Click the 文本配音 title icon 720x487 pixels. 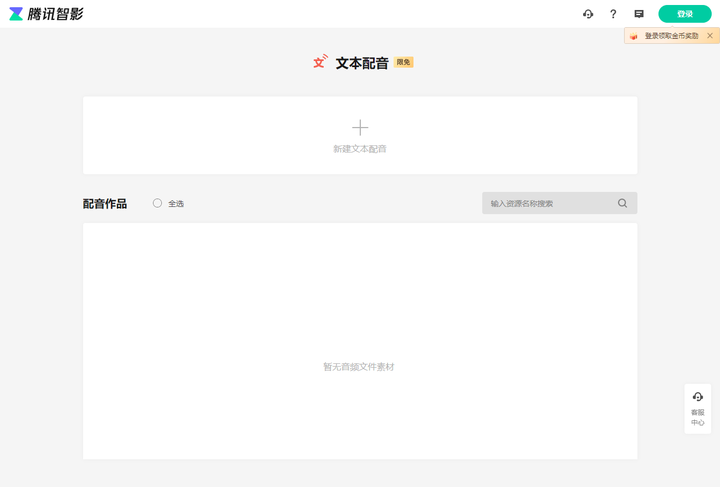(x=321, y=62)
